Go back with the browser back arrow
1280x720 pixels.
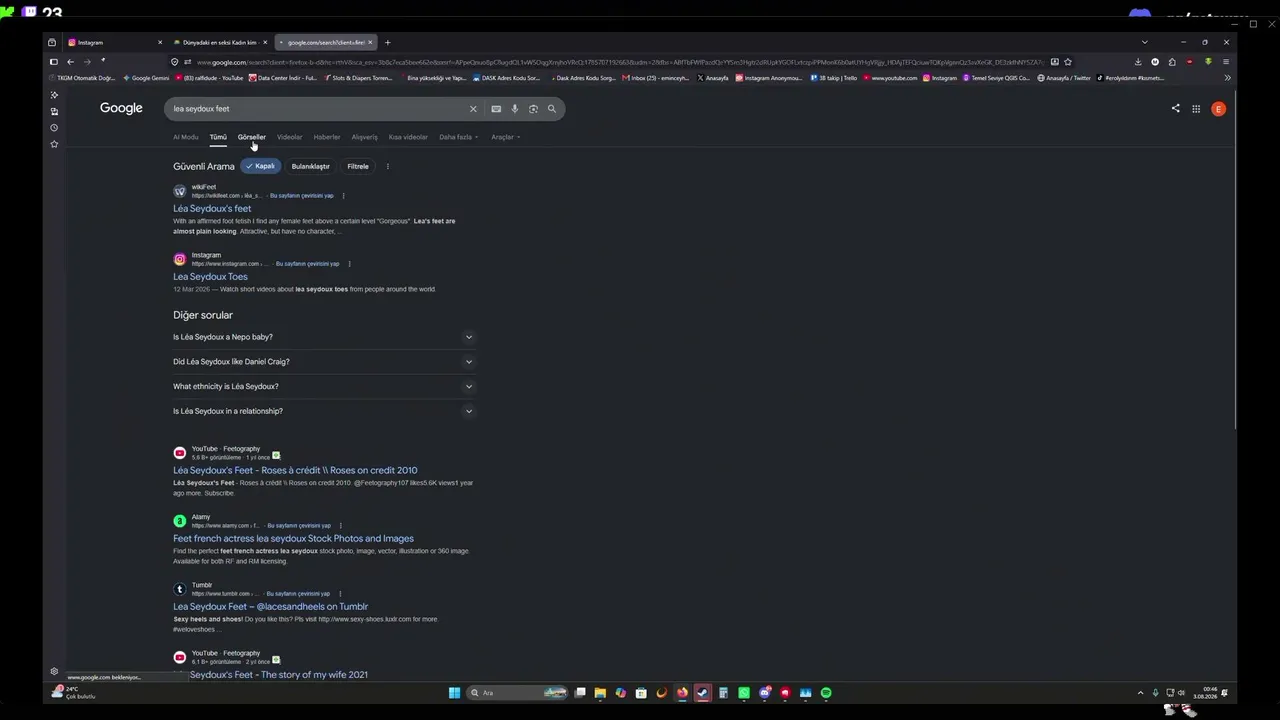point(70,62)
